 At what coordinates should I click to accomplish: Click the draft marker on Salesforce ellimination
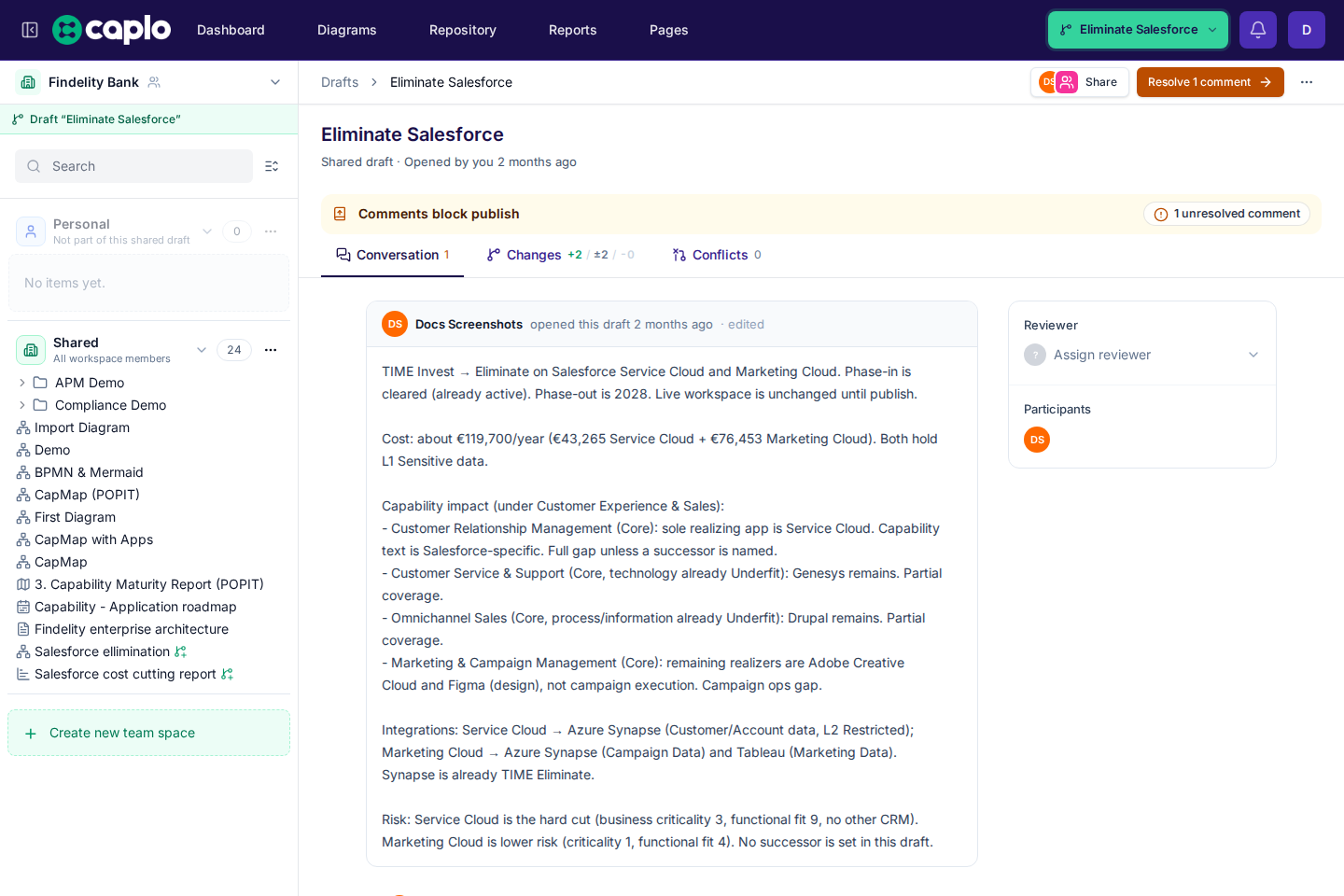(x=181, y=651)
